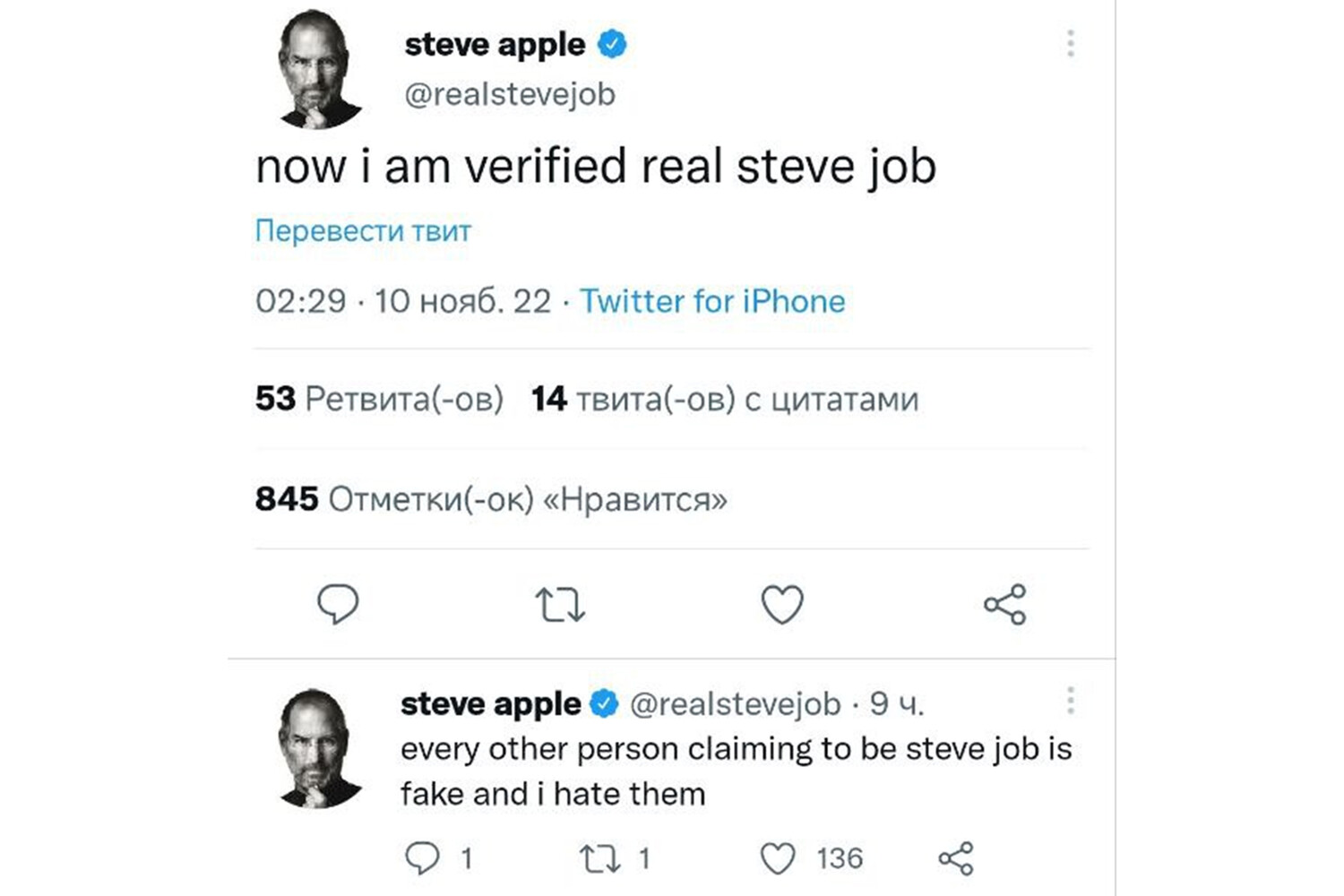Viewport: 1344px width, 896px height.
Task: View the 14 quote tweets list
Action: click(x=724, y=399)
